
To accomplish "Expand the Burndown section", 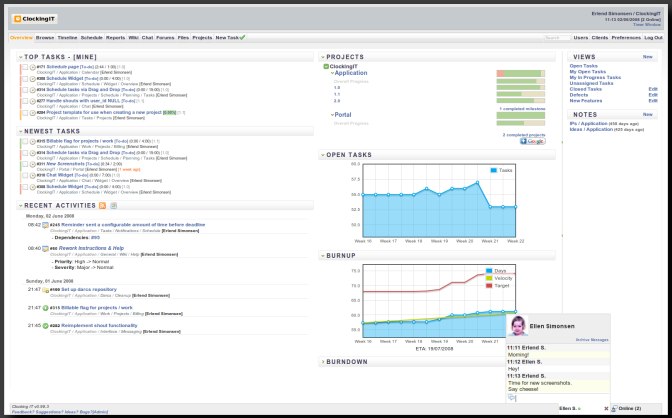I will pyautogui.click(x=323, y=361).
